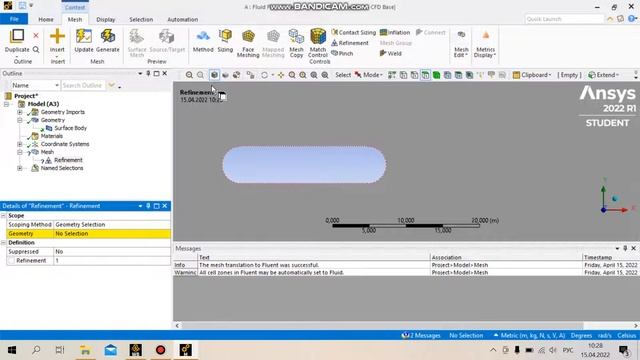Expand the Named Selections node
Image resolution: width=640 pixels, height=360 pixels.
point(20,168)
